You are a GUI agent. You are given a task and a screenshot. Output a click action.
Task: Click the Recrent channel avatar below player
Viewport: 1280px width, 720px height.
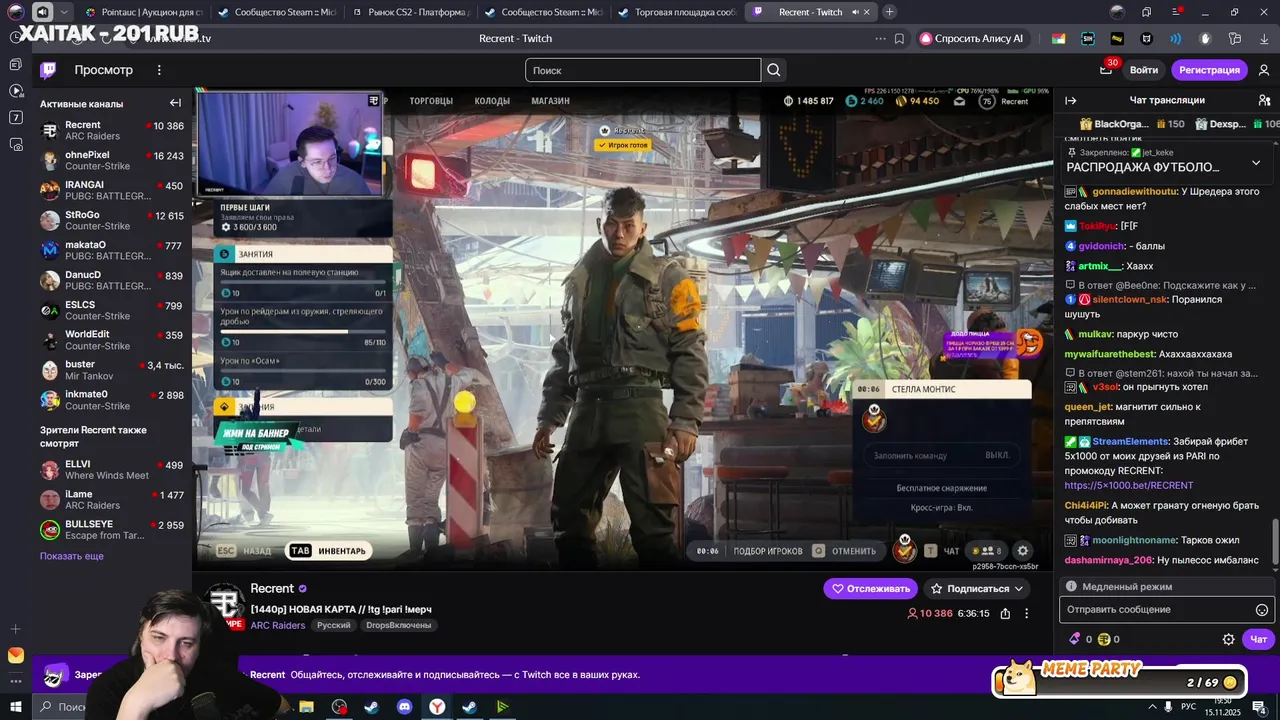click(225, 603)
